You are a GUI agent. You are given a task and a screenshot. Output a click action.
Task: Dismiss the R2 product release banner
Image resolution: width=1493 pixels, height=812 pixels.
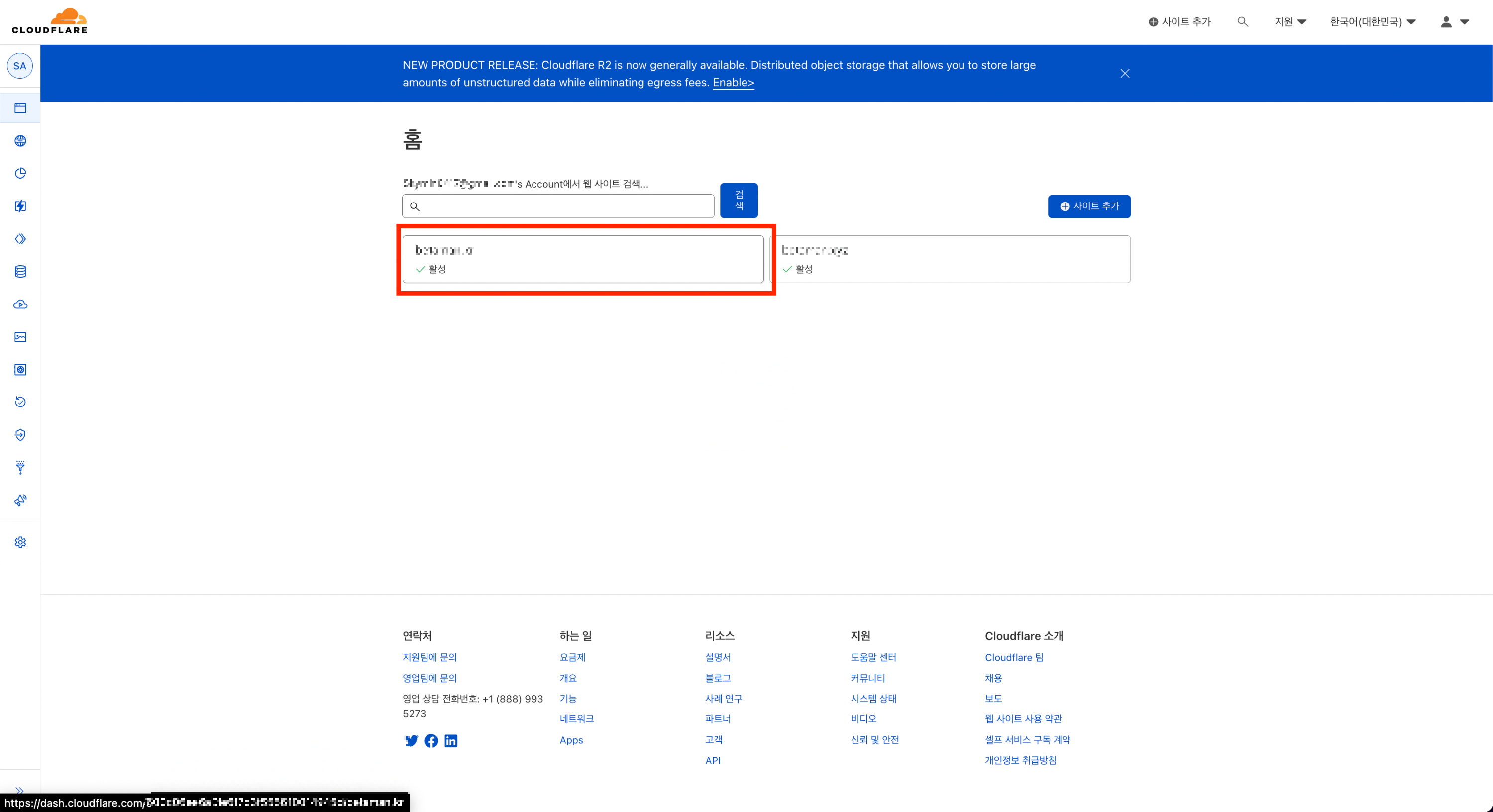coord(1124,74)
